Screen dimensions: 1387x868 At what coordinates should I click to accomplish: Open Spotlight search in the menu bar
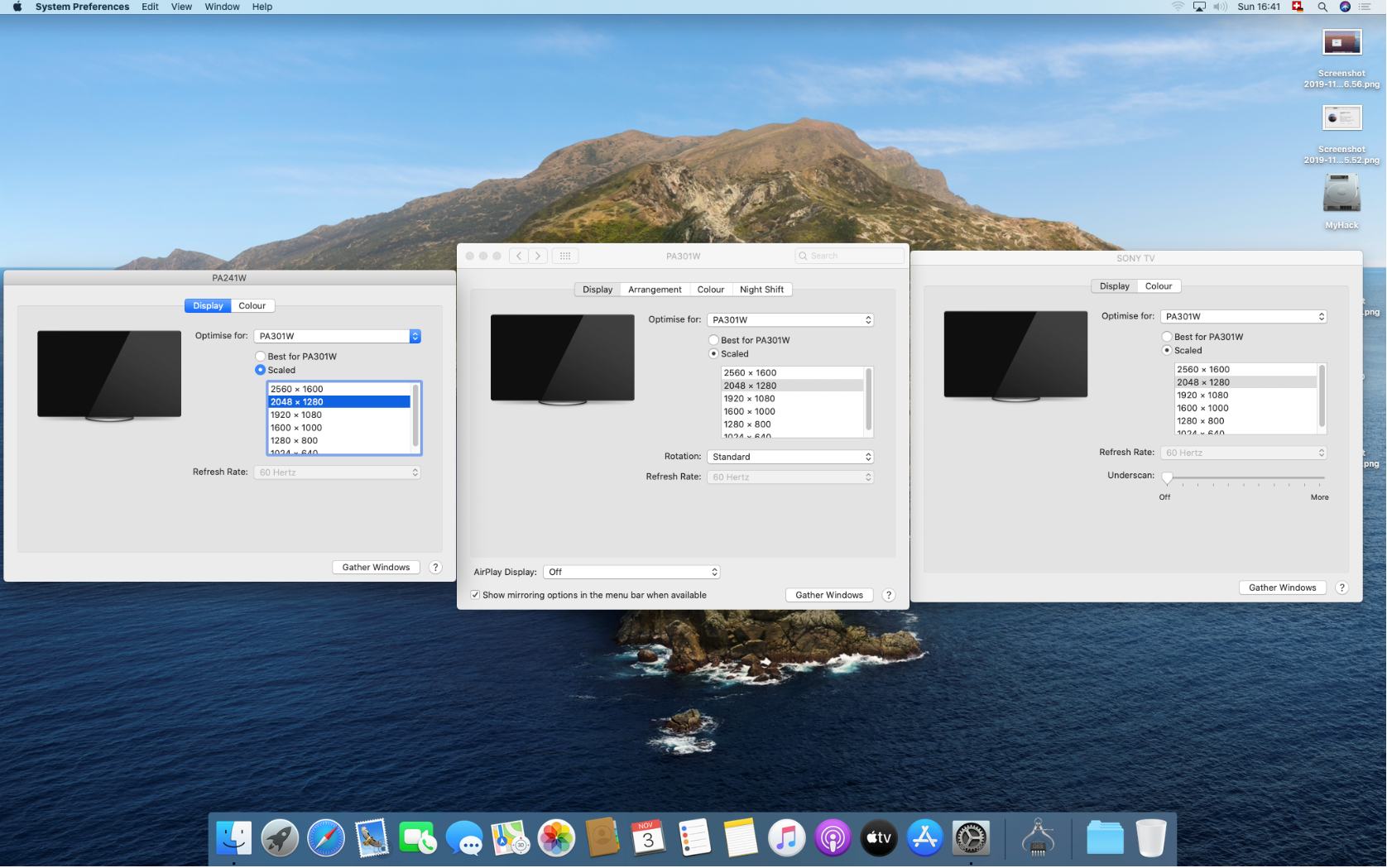click(x=1322, y=7)
